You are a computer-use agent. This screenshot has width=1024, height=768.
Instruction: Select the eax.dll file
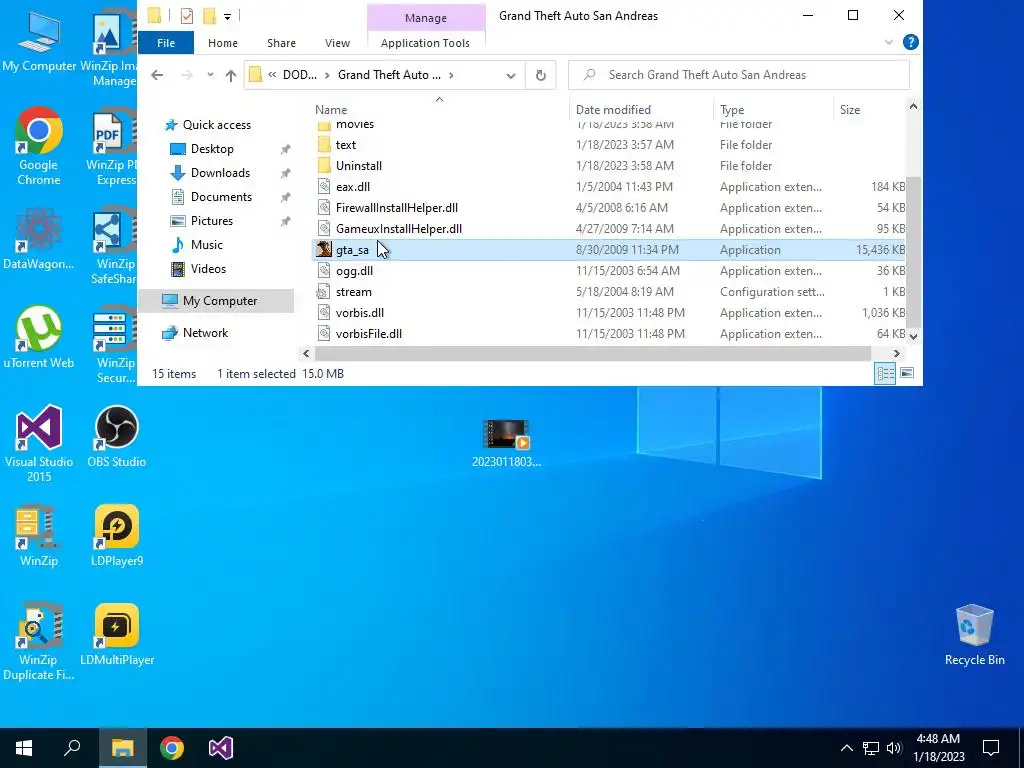pyautogui.click(x=353, y=187)
